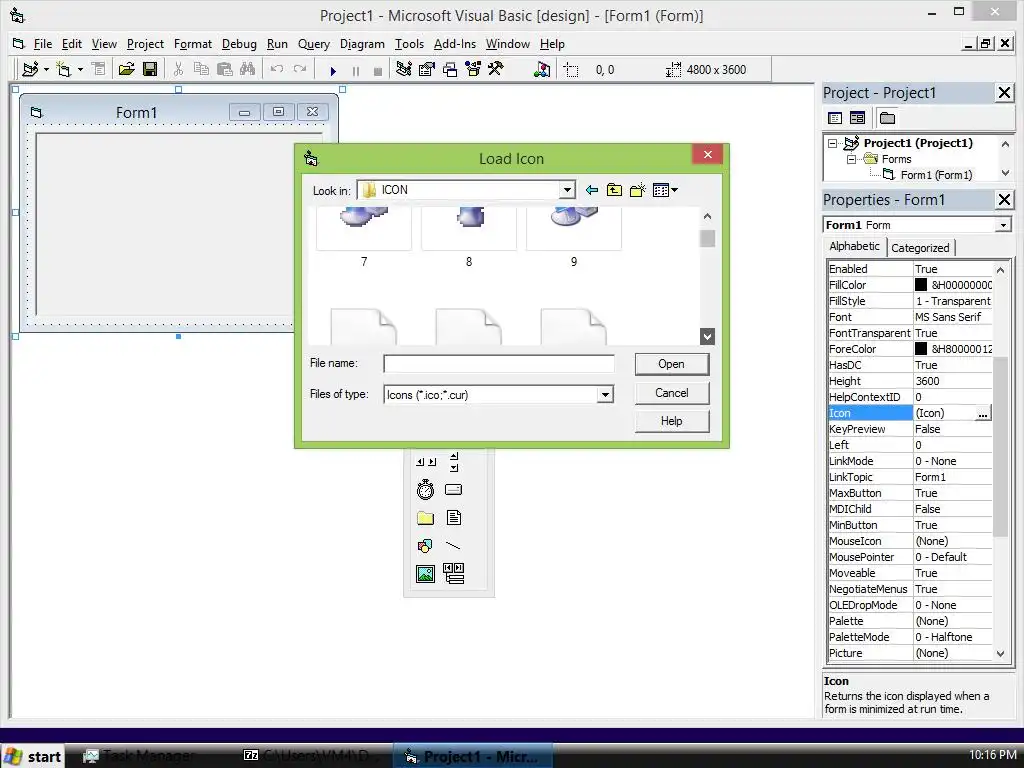Open the Menu Editor from the toolbar

click(x=99, y=69)
